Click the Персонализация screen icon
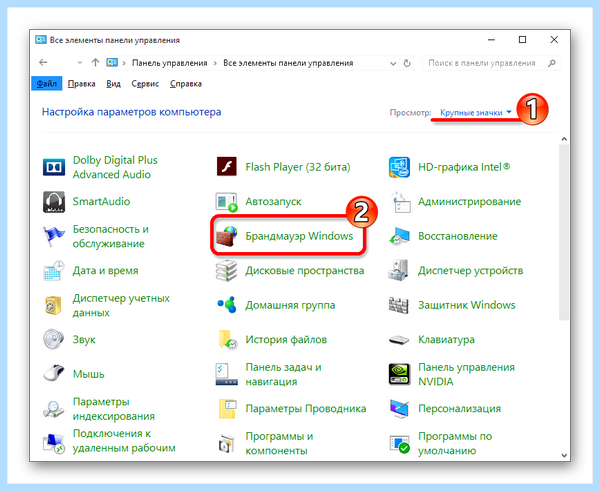The height and width of the screenshot is (491, 600). pyautogui.click(x=399, y=408)
